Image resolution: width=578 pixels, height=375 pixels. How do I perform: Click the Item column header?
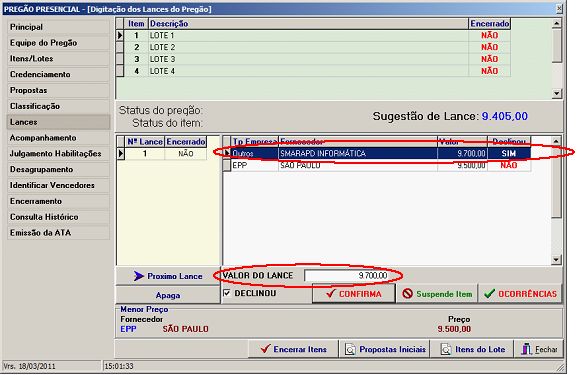click(136, 24)
